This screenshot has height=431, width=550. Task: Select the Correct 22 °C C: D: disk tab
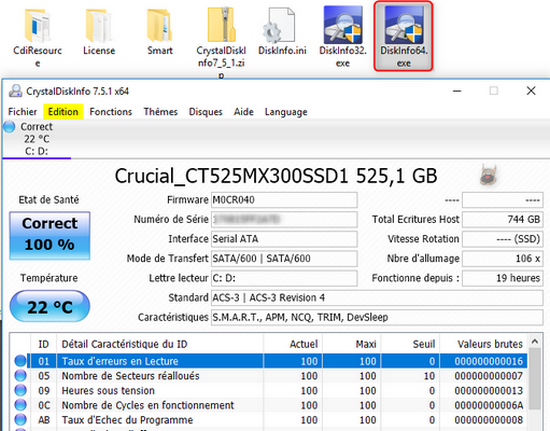[x=36, y=139]
